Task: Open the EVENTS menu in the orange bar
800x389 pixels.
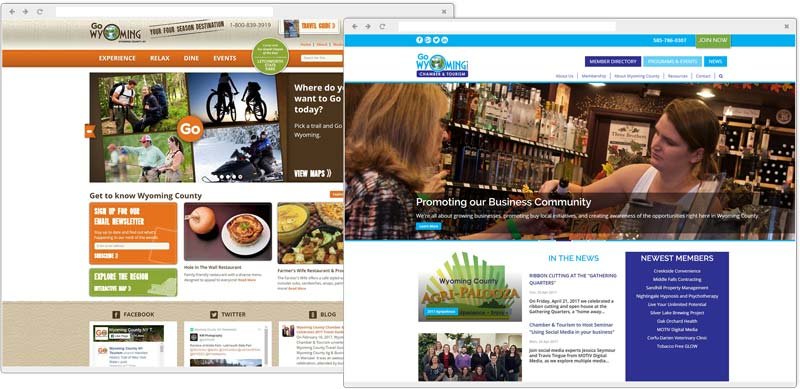Action: (224, 58)
